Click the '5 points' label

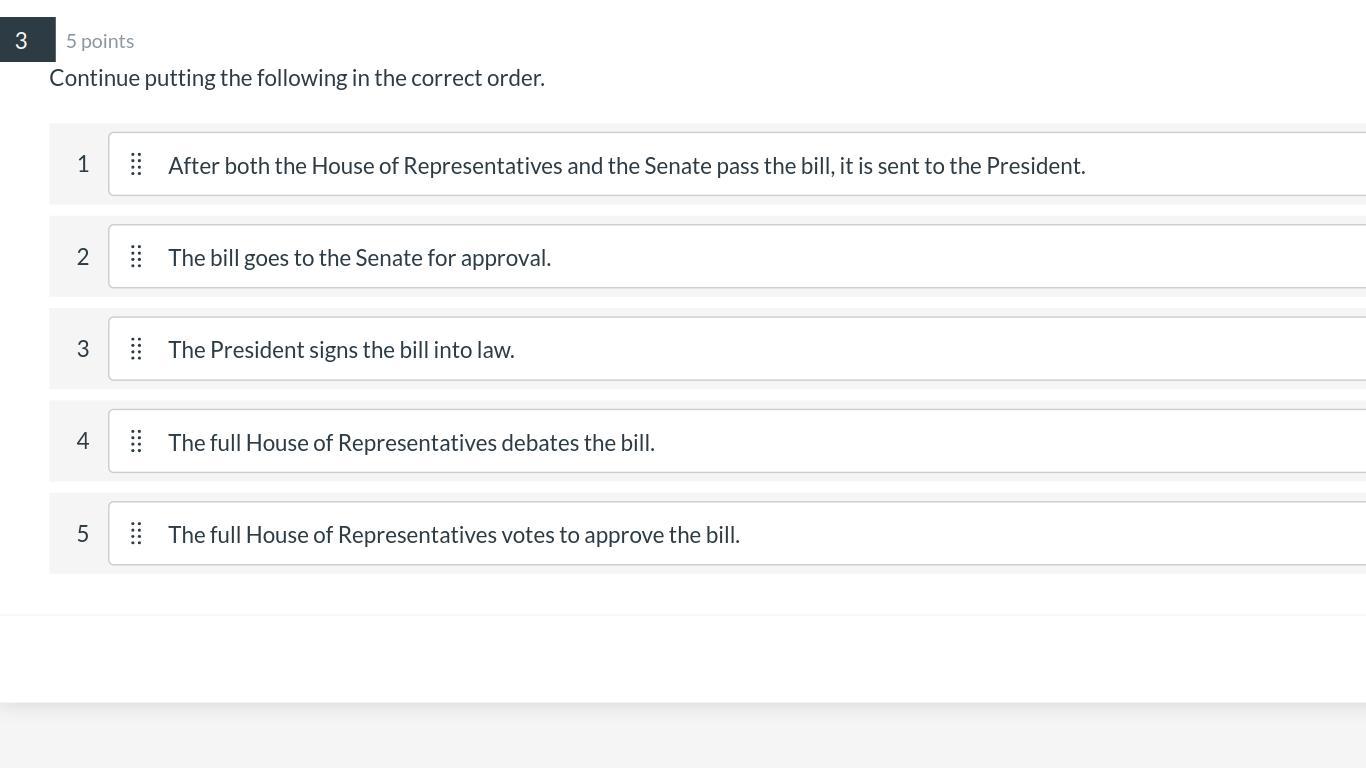pos(100,41)
